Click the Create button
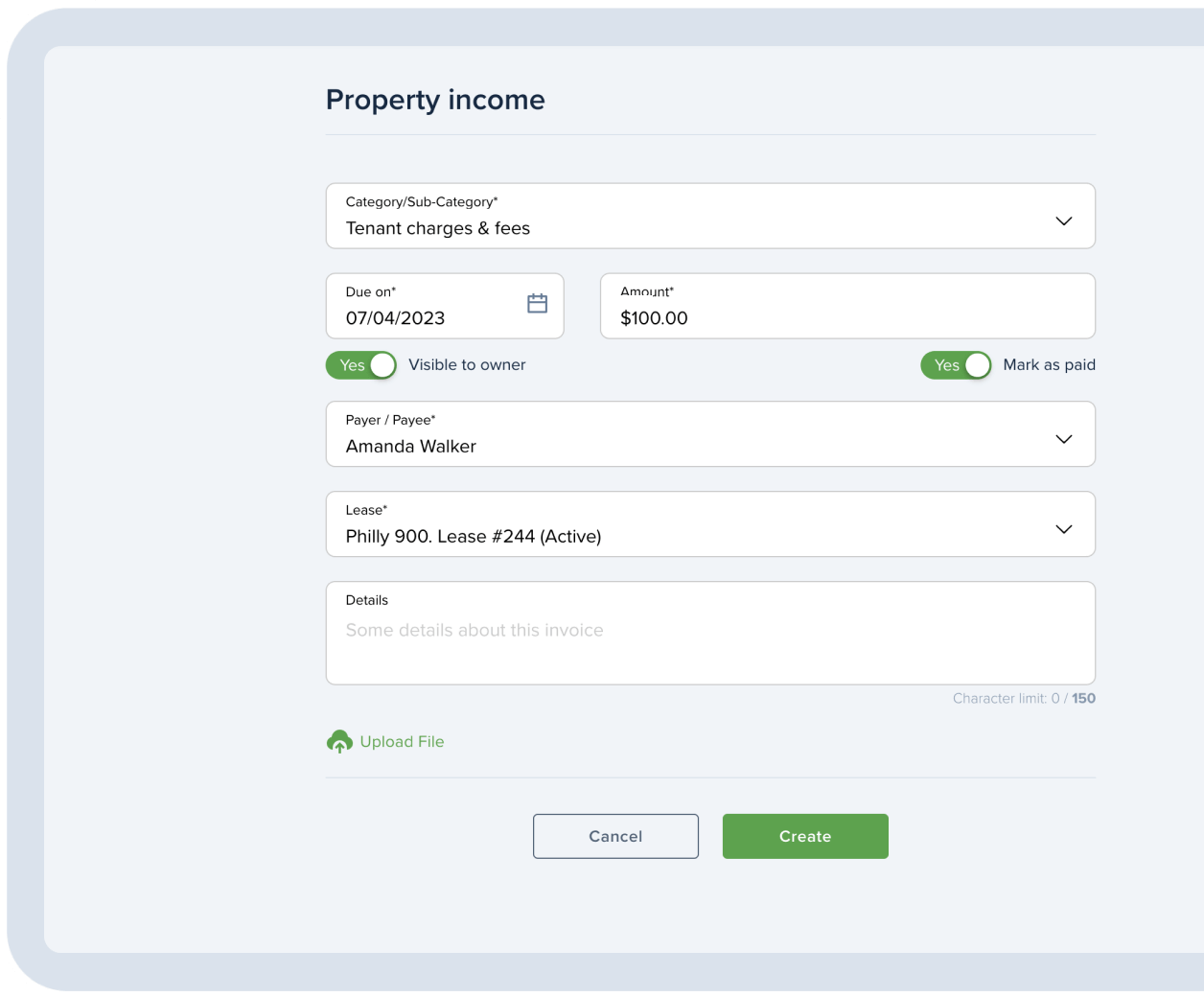1204x997 pixels. pos(804,836)
